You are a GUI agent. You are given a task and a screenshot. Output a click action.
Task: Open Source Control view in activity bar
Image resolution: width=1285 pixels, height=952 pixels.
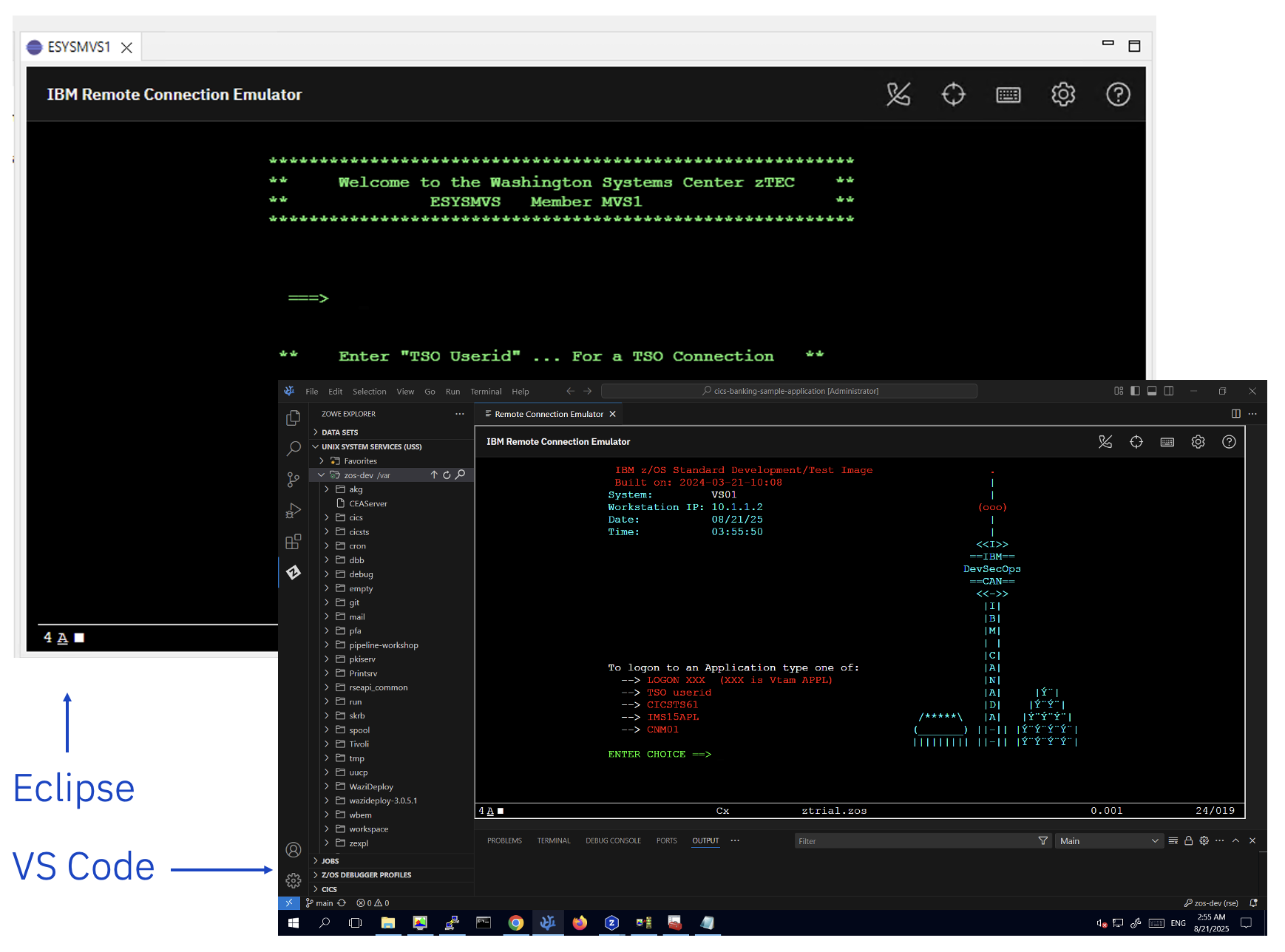pos(294,480)
